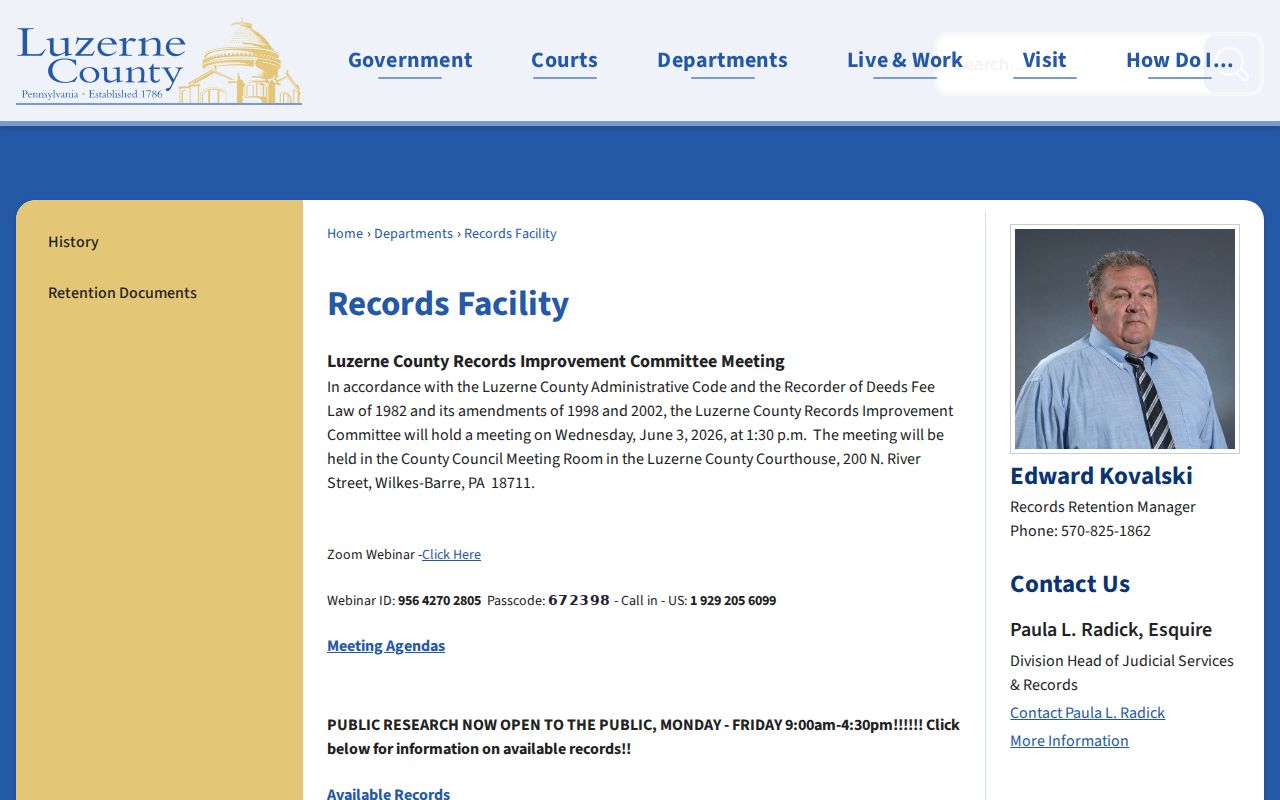1280x800 pixels.
Task: Click the phone number 570-825-1862
Action: tap(1106, 531)
